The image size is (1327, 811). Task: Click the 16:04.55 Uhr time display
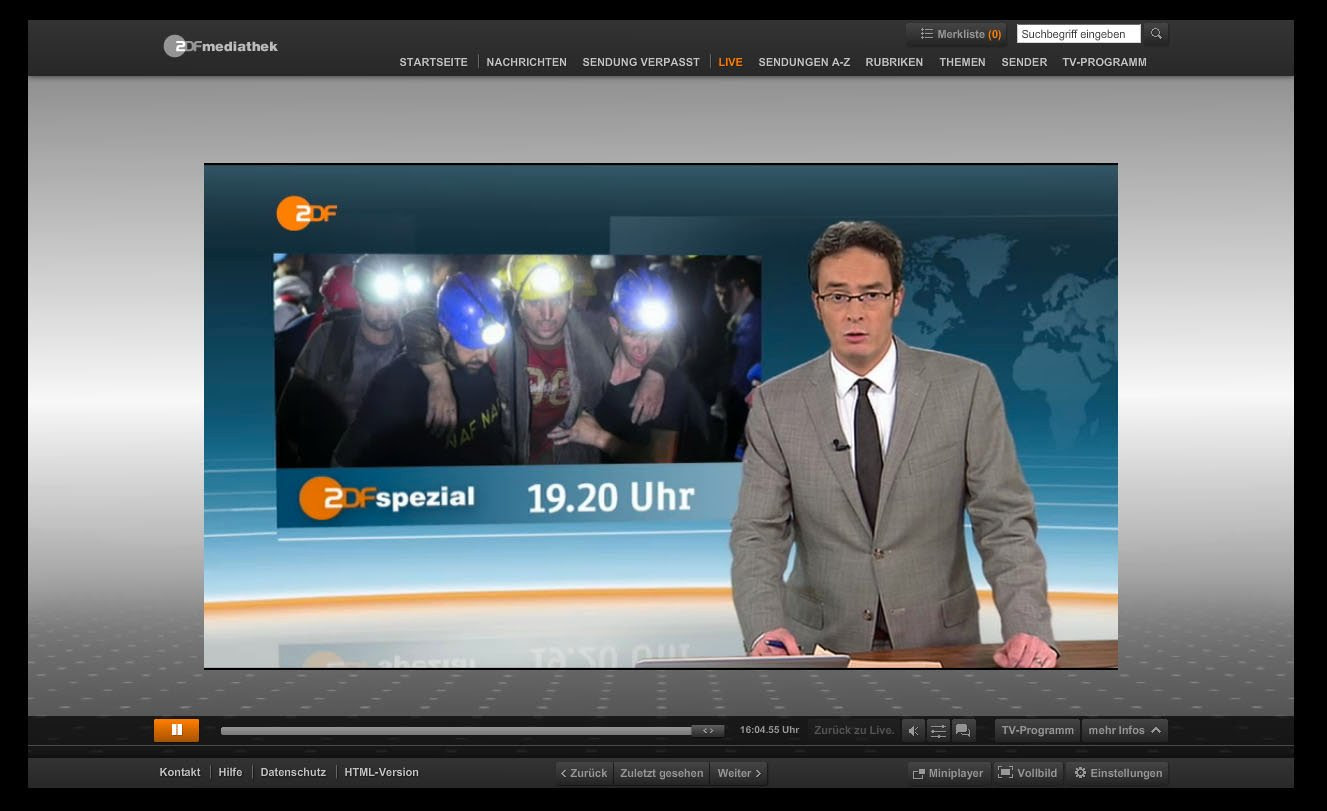point(769,730)
